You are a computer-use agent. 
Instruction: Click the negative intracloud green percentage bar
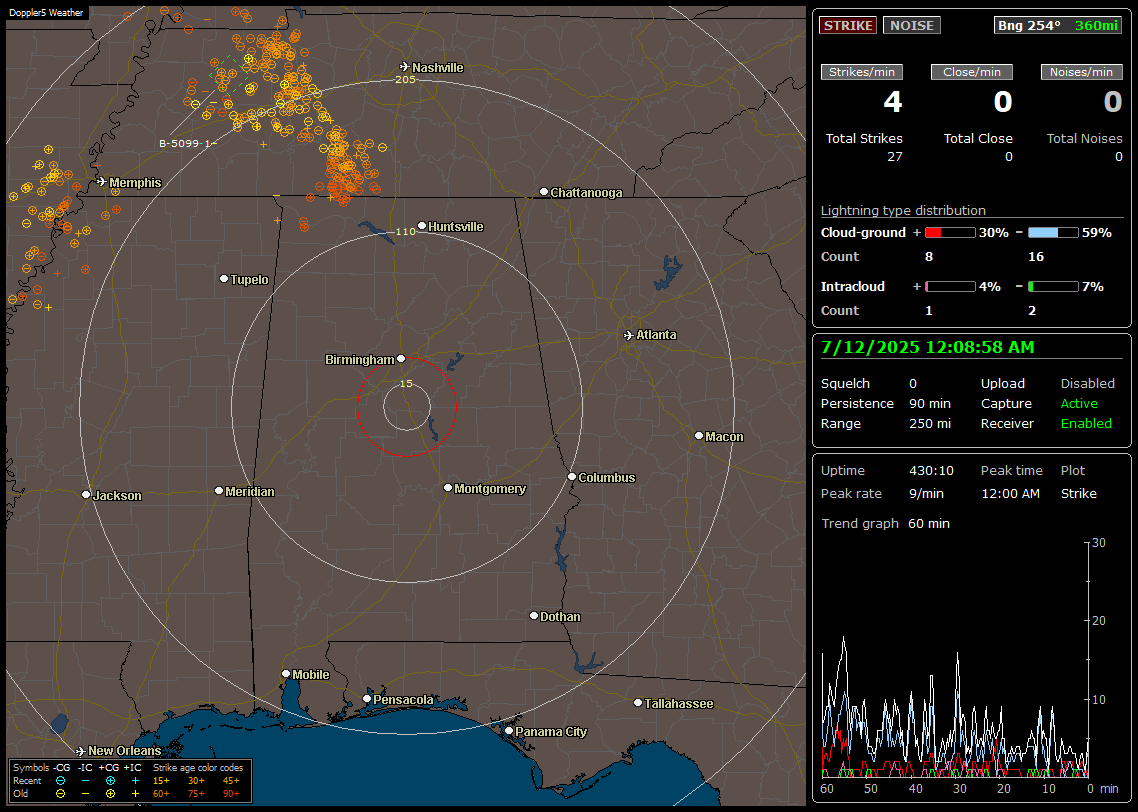coord(1053,287)
